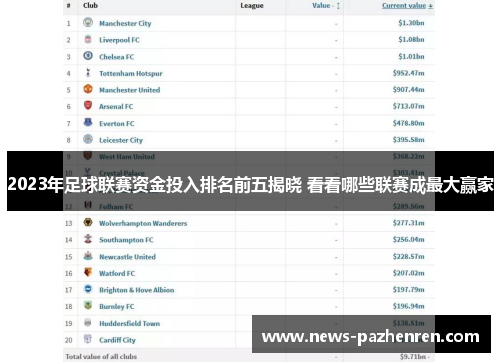Click the Everton FC crest icon
The height and width of the screenshot is (362, 500).
pos(88,122)
